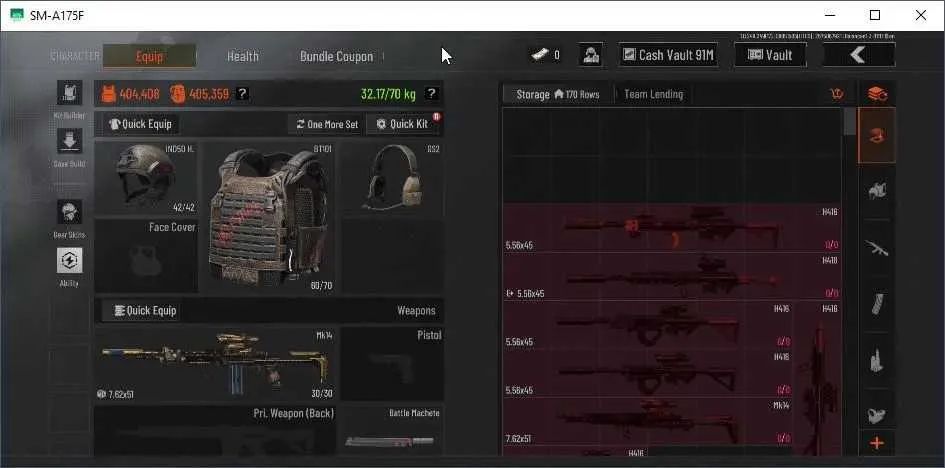Click the CHARACTER label

75,57
